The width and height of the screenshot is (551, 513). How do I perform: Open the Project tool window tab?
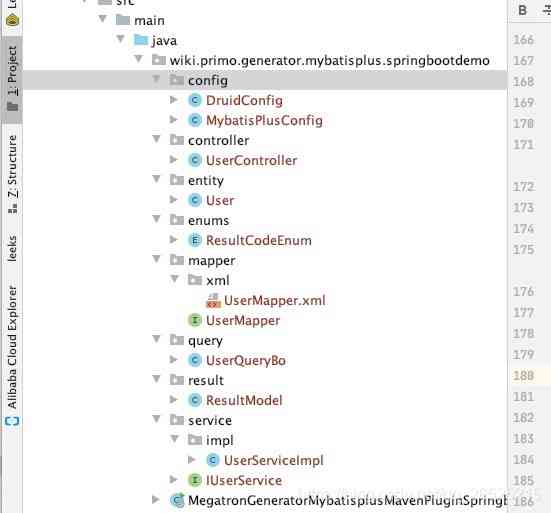[12, 78]
